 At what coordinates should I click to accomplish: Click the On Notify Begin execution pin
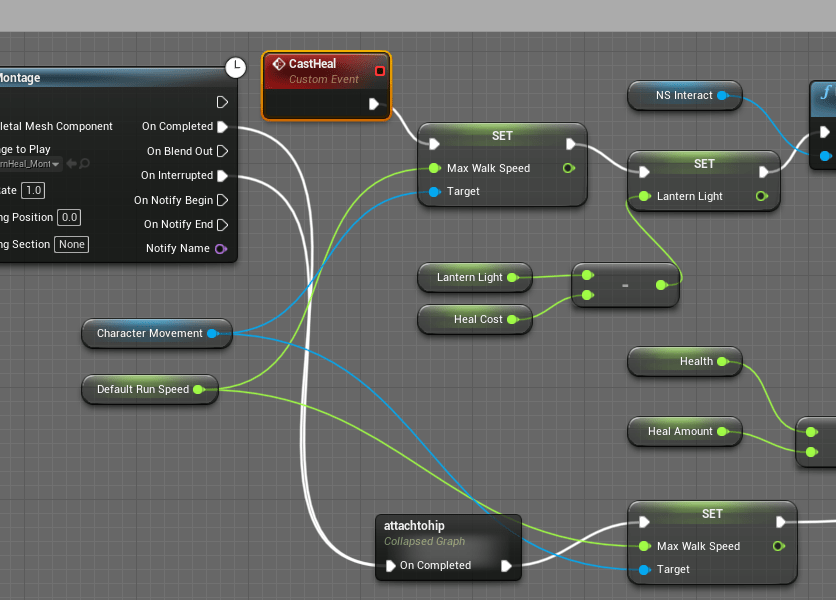[222, 200]
